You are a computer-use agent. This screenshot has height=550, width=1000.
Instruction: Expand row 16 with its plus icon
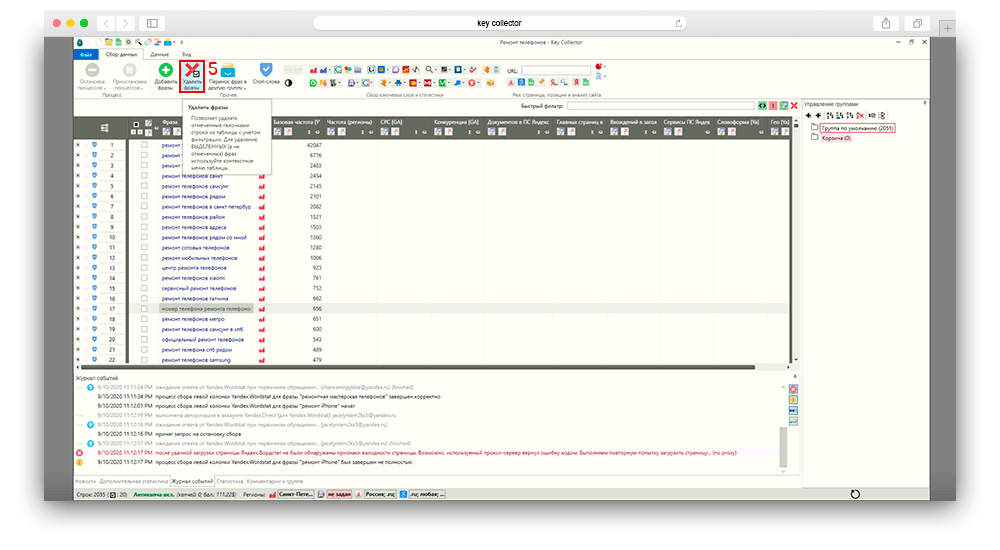coord(78,298)
